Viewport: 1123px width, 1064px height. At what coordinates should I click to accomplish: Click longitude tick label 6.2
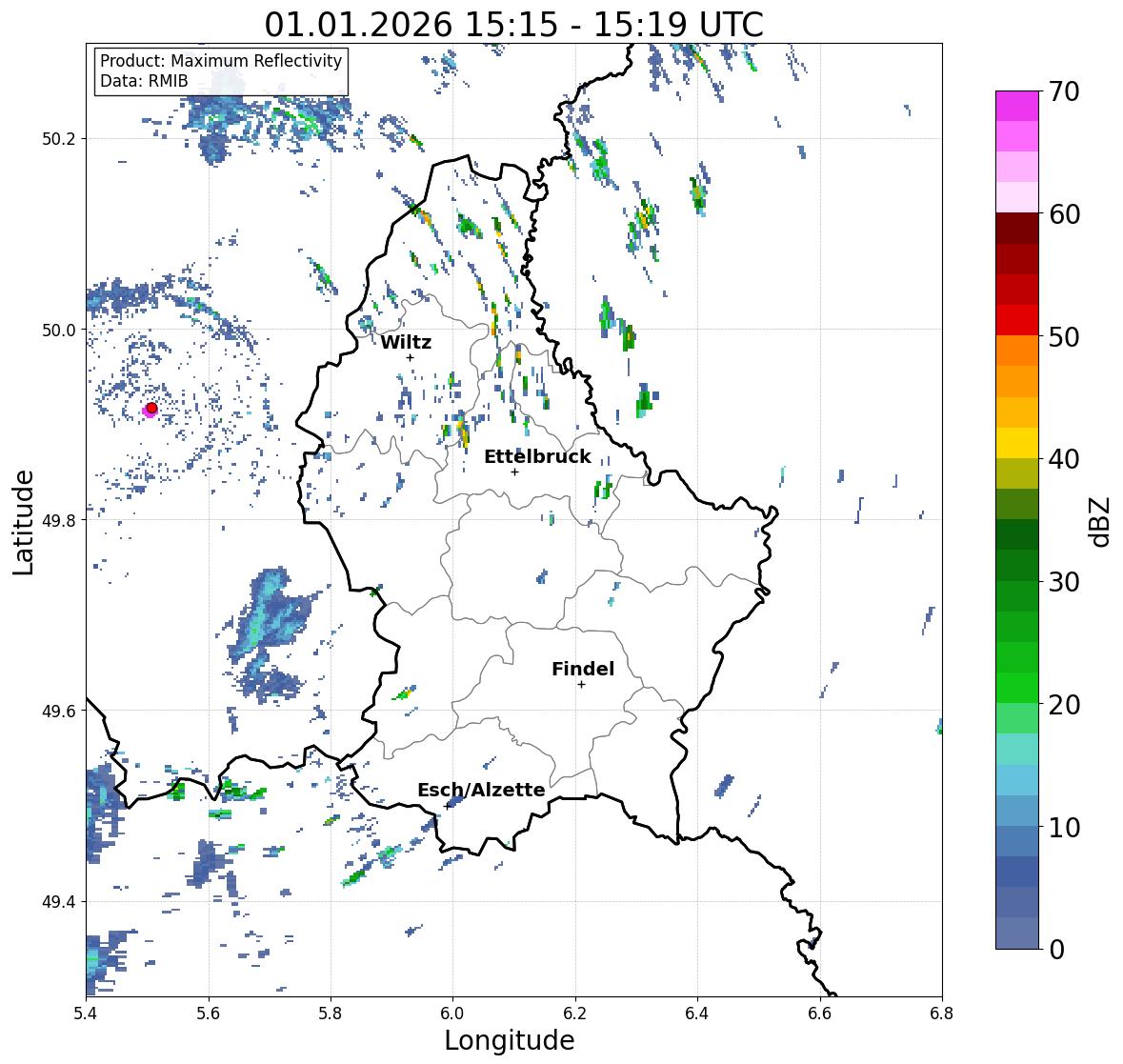[x=575, y=1014]
